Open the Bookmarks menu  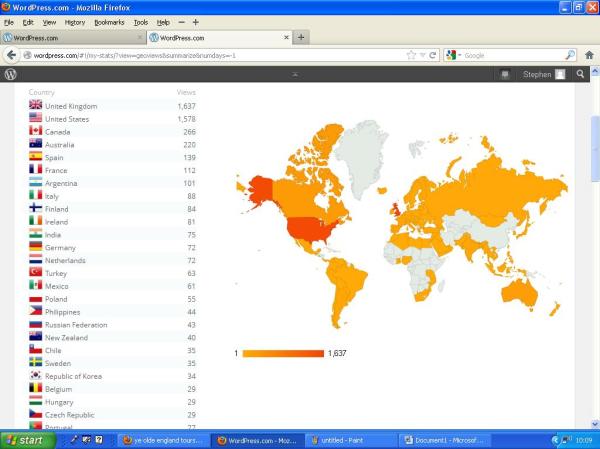tap(109, 23)
